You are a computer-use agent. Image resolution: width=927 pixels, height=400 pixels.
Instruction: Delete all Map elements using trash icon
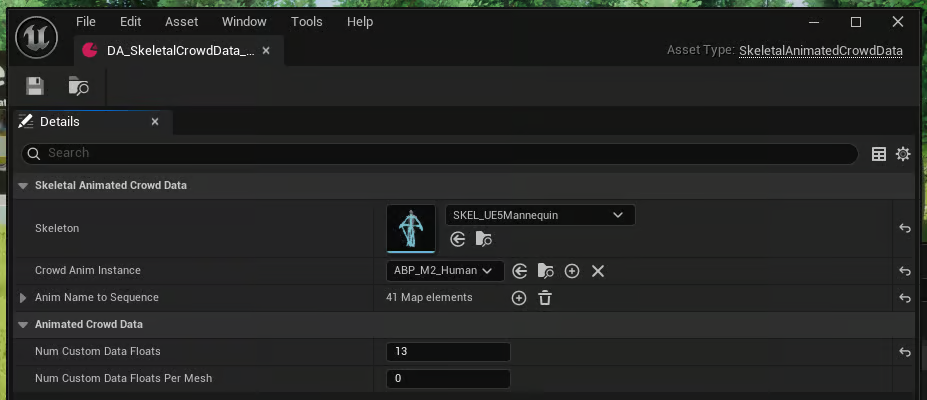click(x=545, y=298)
